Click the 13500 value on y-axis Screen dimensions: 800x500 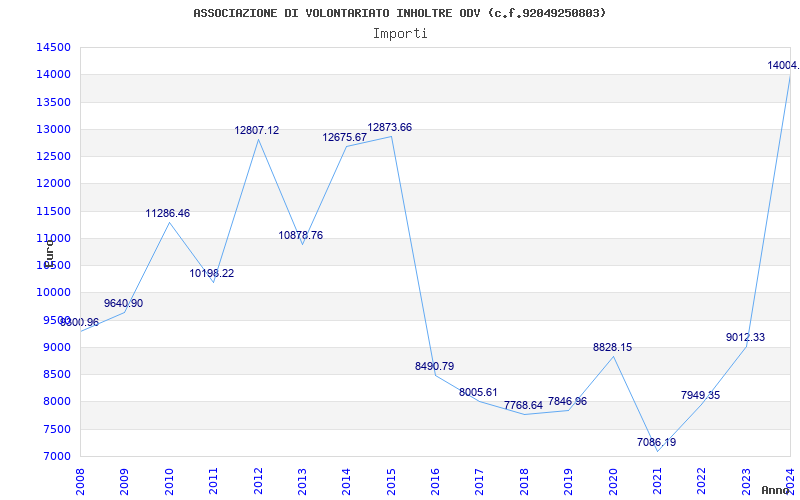pyautogui.click(x=53, y=102)
